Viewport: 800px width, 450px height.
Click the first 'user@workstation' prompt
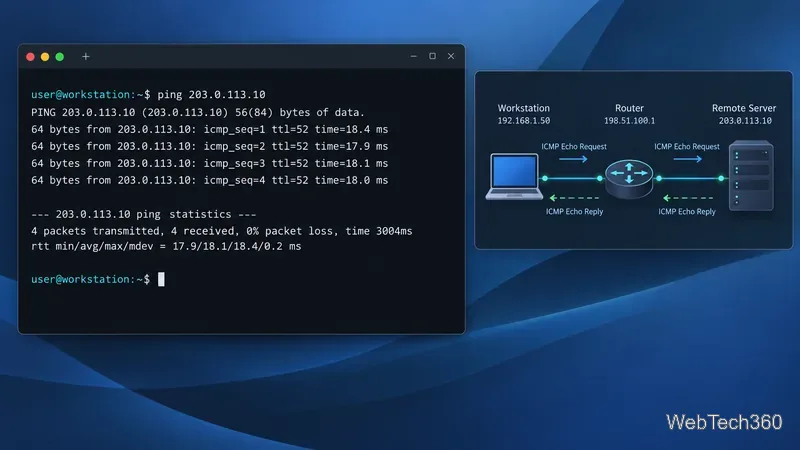pyautogui.click(x=90, y=94)
